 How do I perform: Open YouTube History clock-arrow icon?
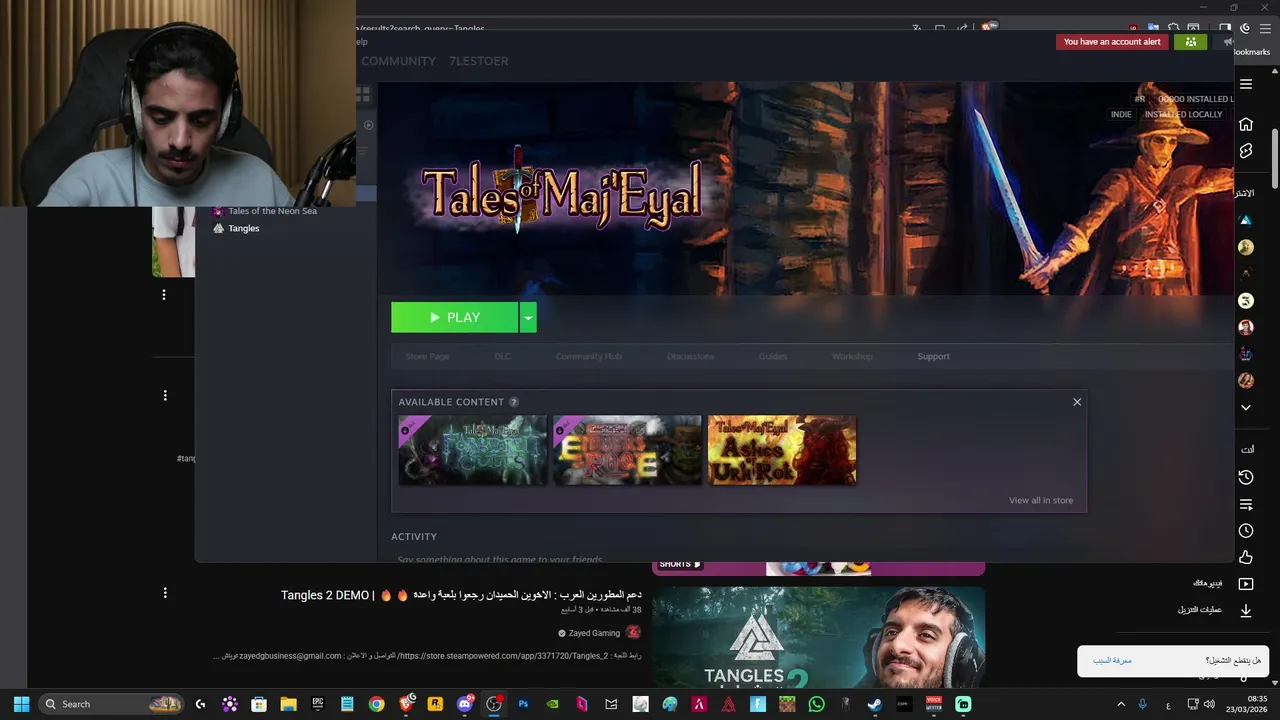click(1246, 478)
